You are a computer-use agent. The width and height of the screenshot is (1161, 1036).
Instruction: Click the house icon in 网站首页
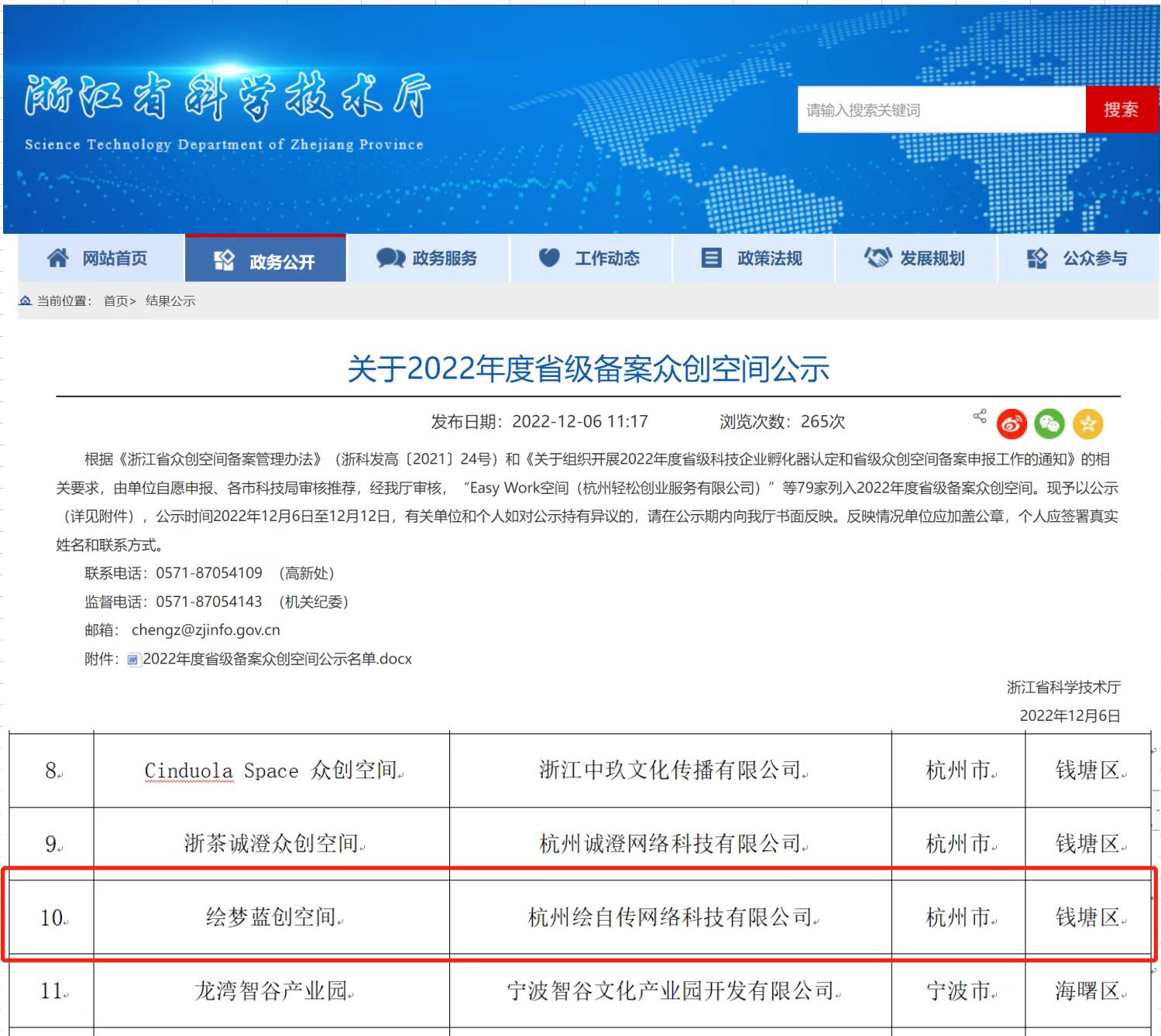pyautogui.click(x=58, y=258)
